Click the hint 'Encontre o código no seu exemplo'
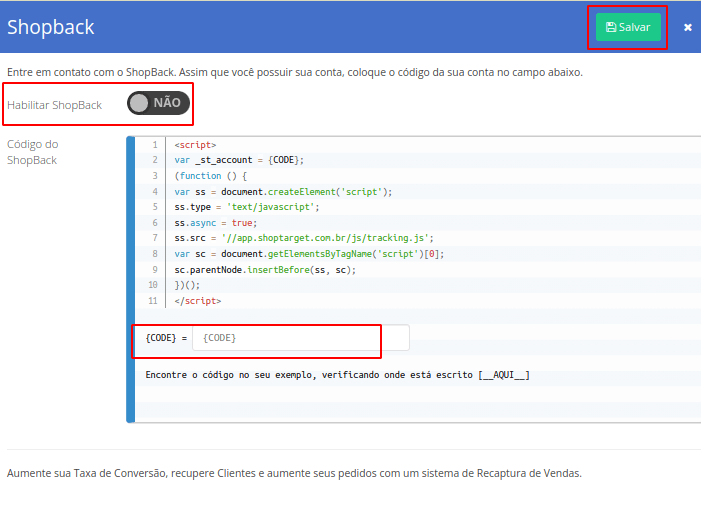 338,375
